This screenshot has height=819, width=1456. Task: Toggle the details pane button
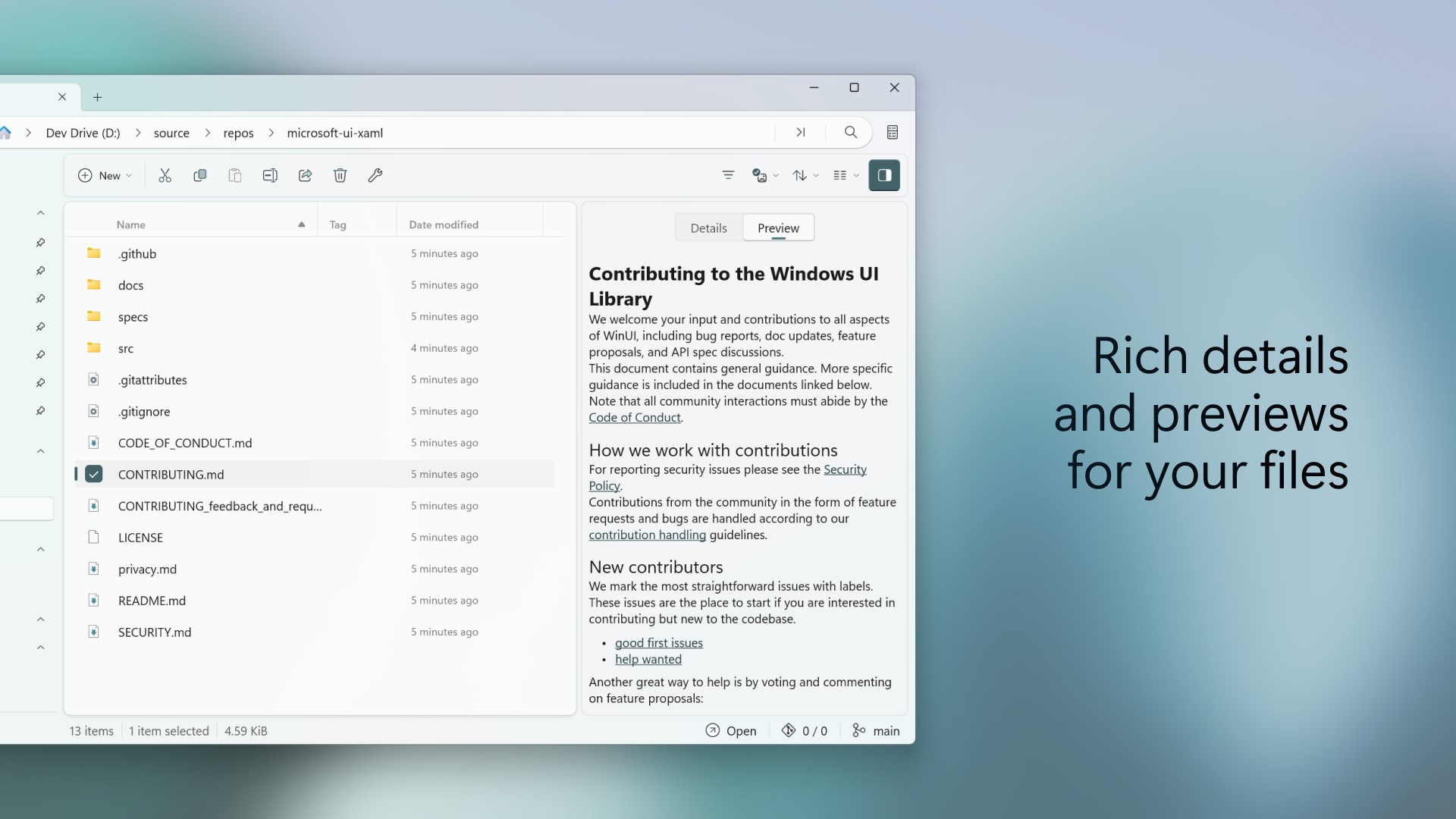tap(884, 175)
